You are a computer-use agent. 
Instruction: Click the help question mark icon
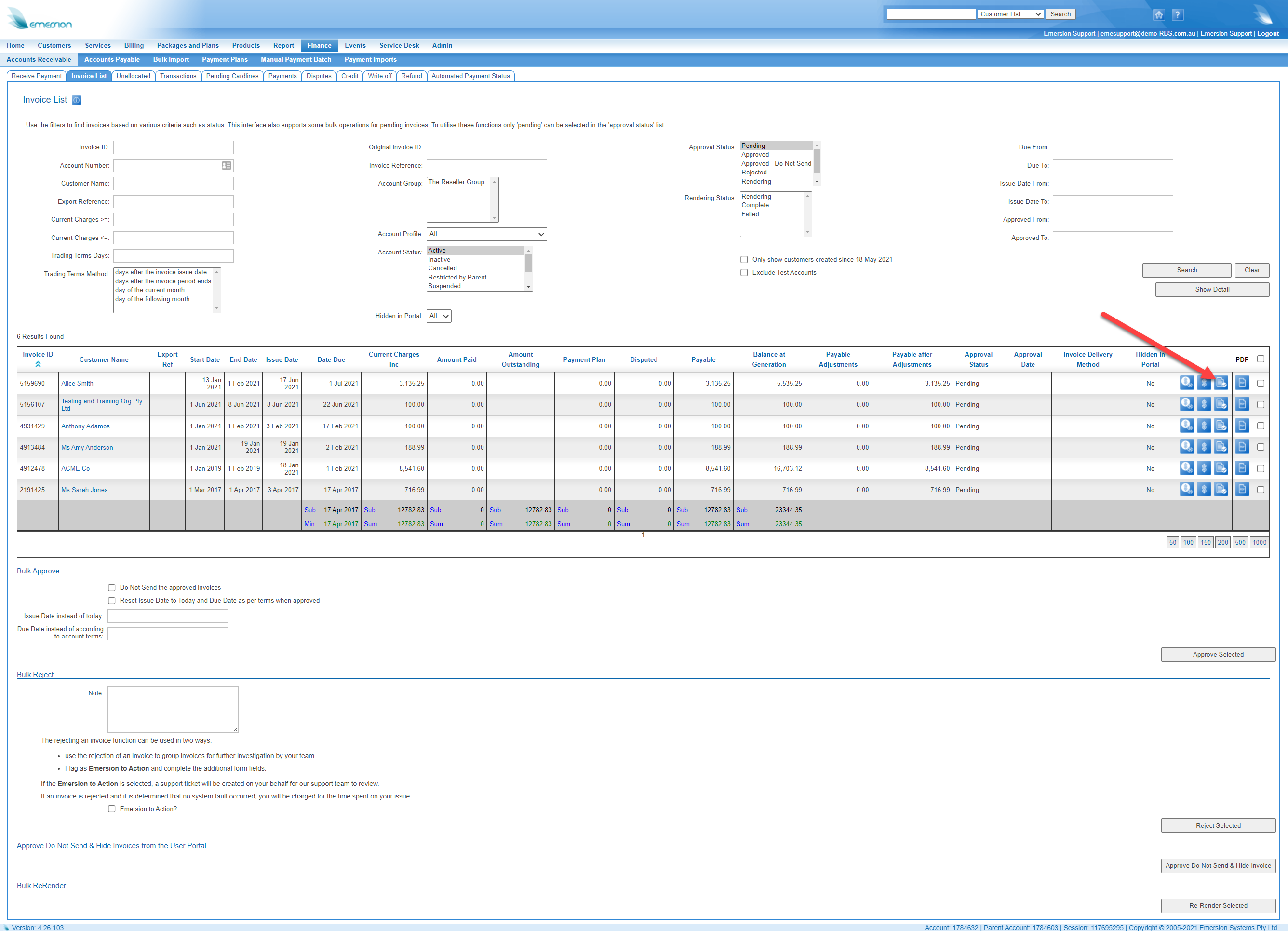[1177, 15]
